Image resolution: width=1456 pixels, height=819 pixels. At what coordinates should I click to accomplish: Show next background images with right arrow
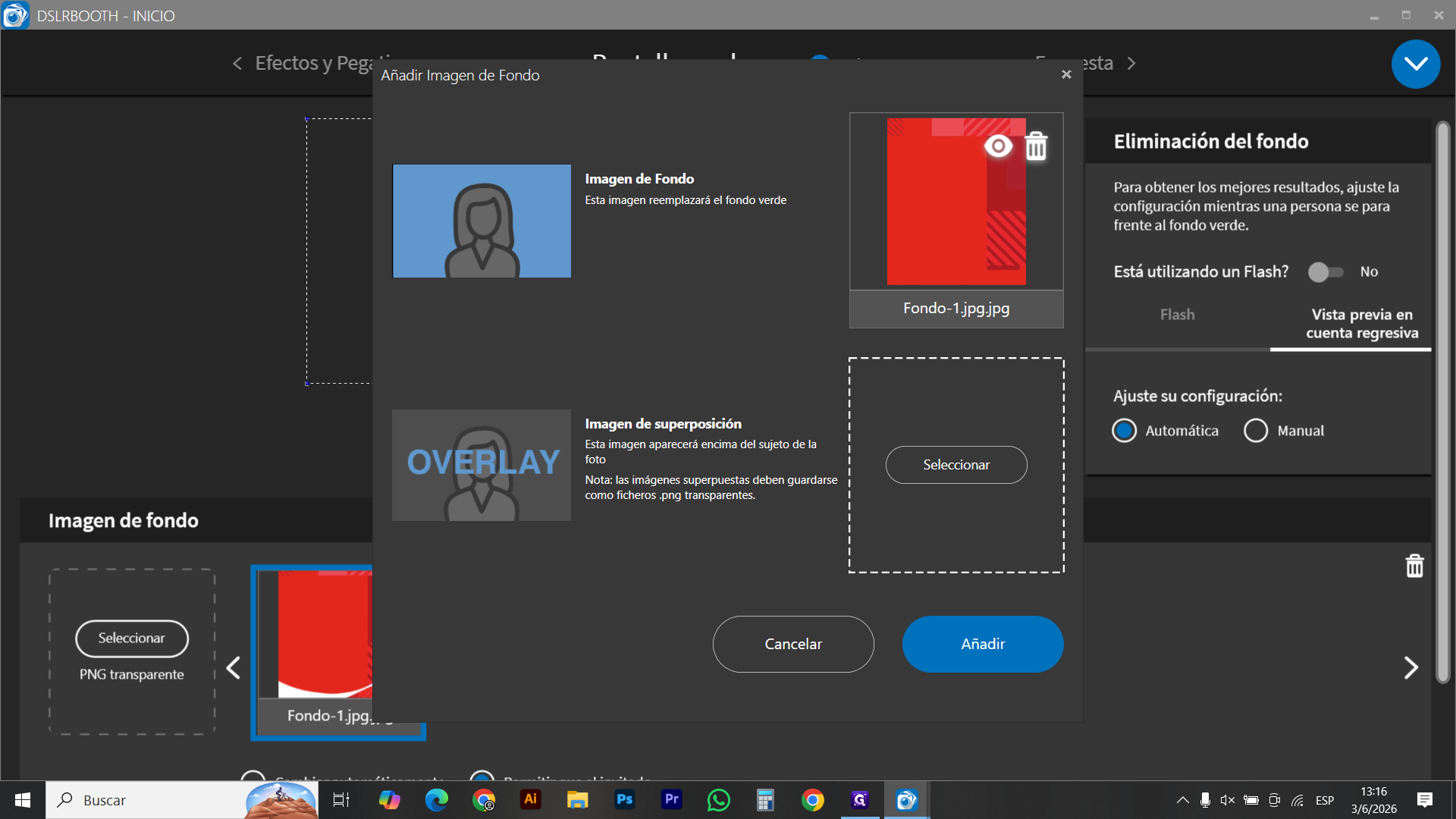(x=1410, y=668)
